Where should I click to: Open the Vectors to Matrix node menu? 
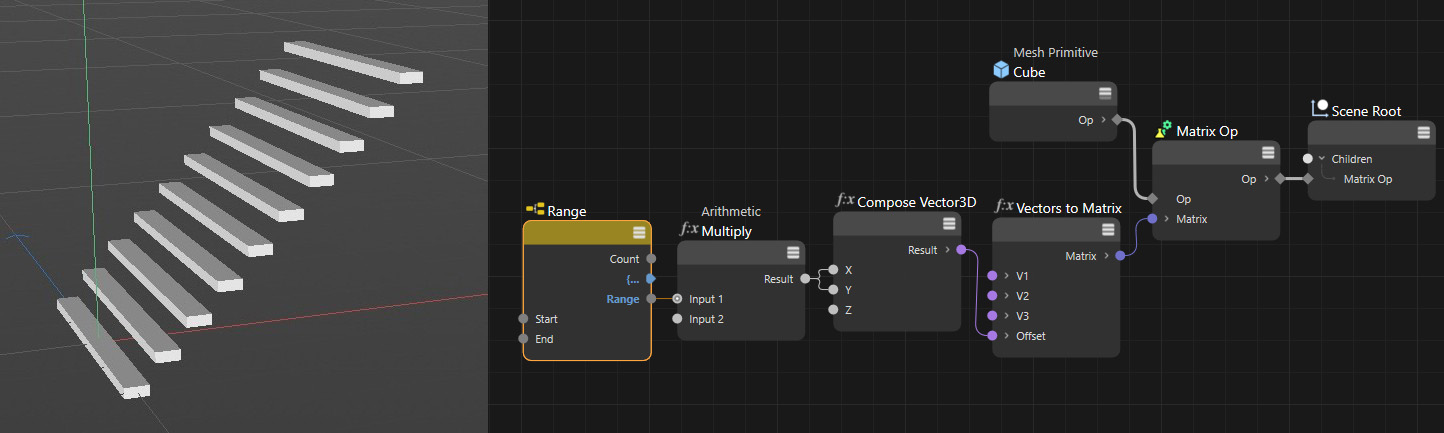pyautogui.click(x=1107, y=229)
